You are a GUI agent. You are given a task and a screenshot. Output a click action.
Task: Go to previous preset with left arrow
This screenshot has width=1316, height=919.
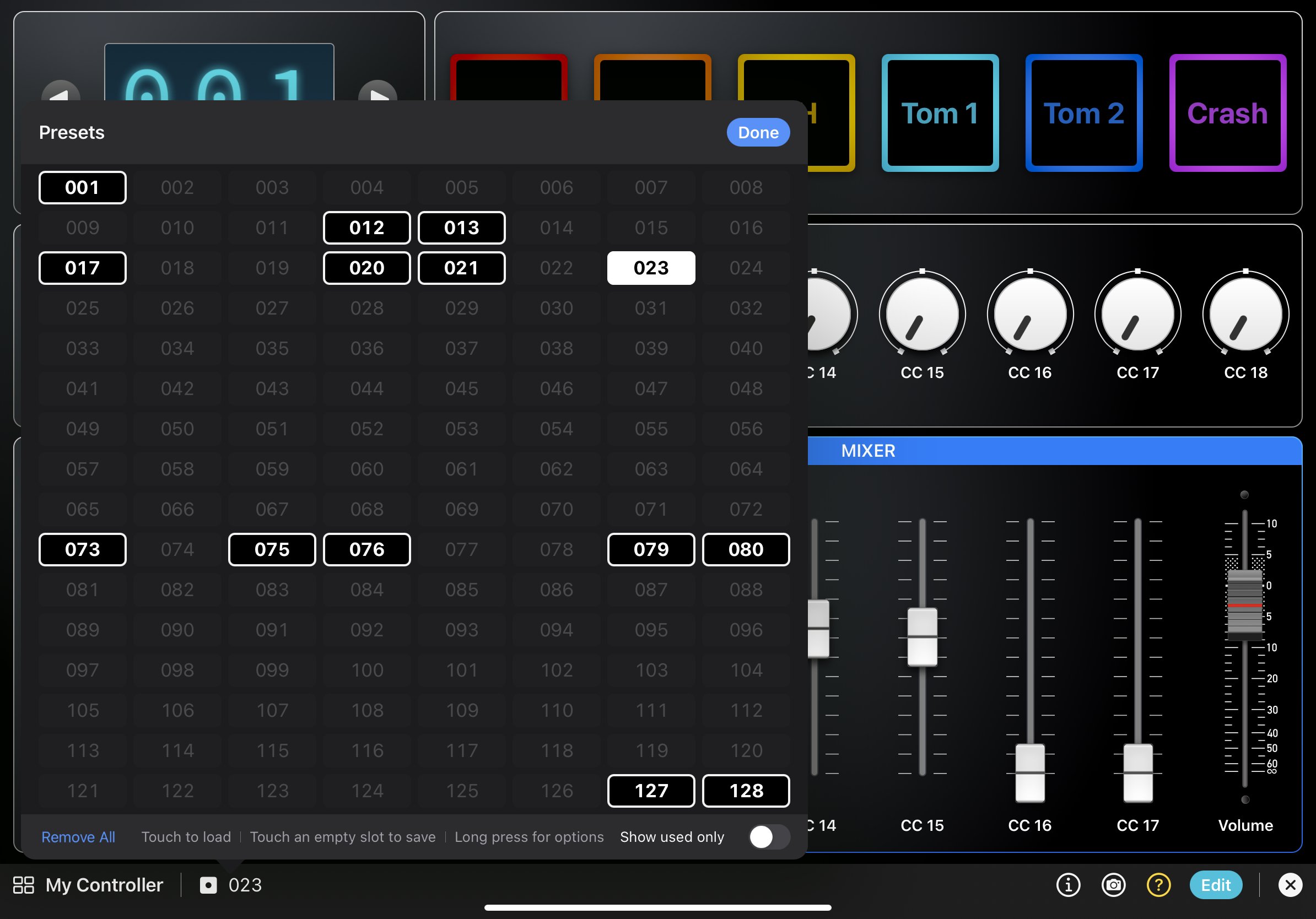[x=61, y=90]
